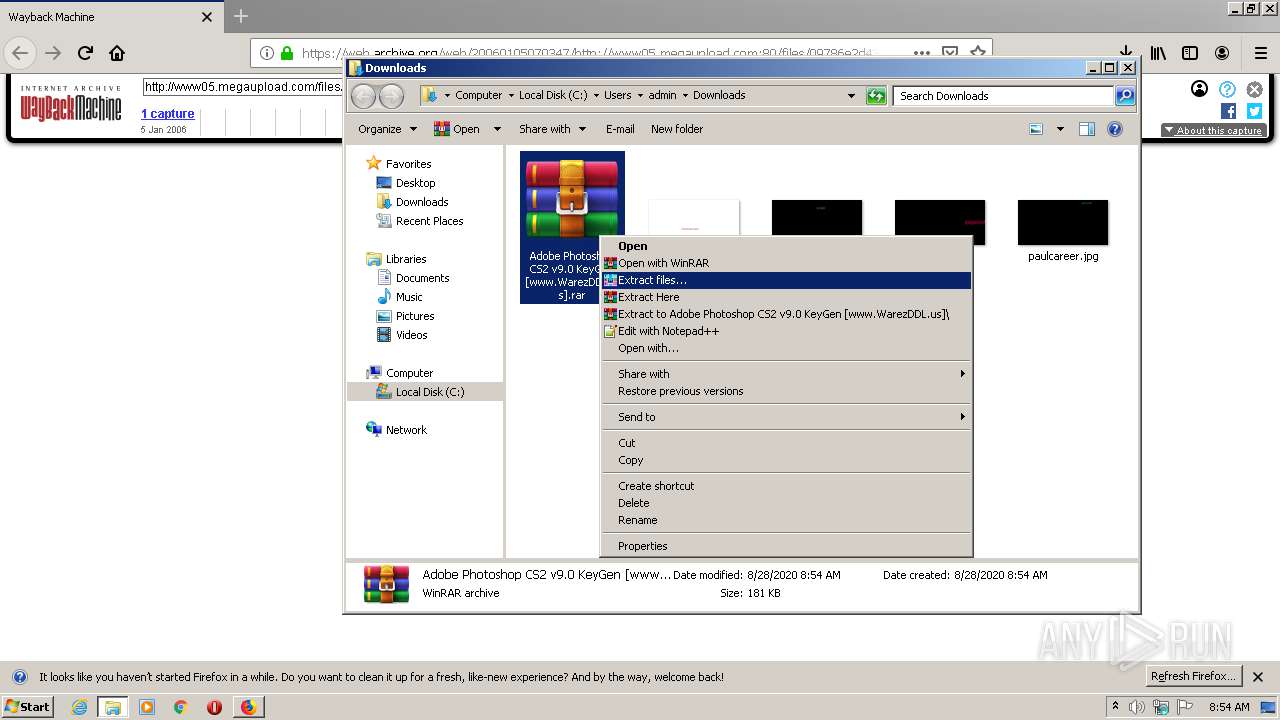
Task: Choose Create shortcut
Action: click(786, 486)
